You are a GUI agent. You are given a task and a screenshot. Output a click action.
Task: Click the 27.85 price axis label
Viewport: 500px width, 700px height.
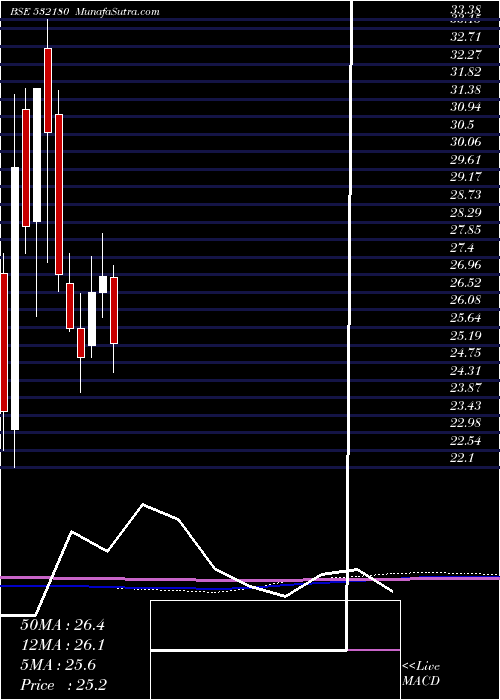point(466,230)
